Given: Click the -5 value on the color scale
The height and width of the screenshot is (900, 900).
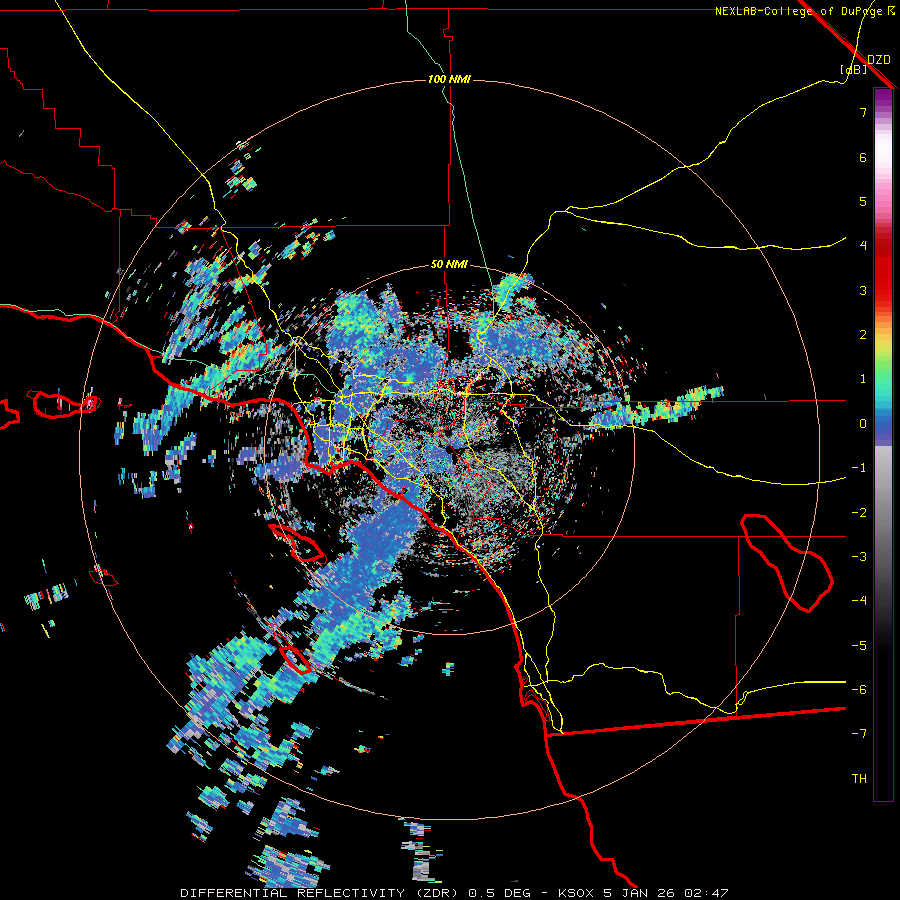Looking at the screenshot, I should coord(859,646).
